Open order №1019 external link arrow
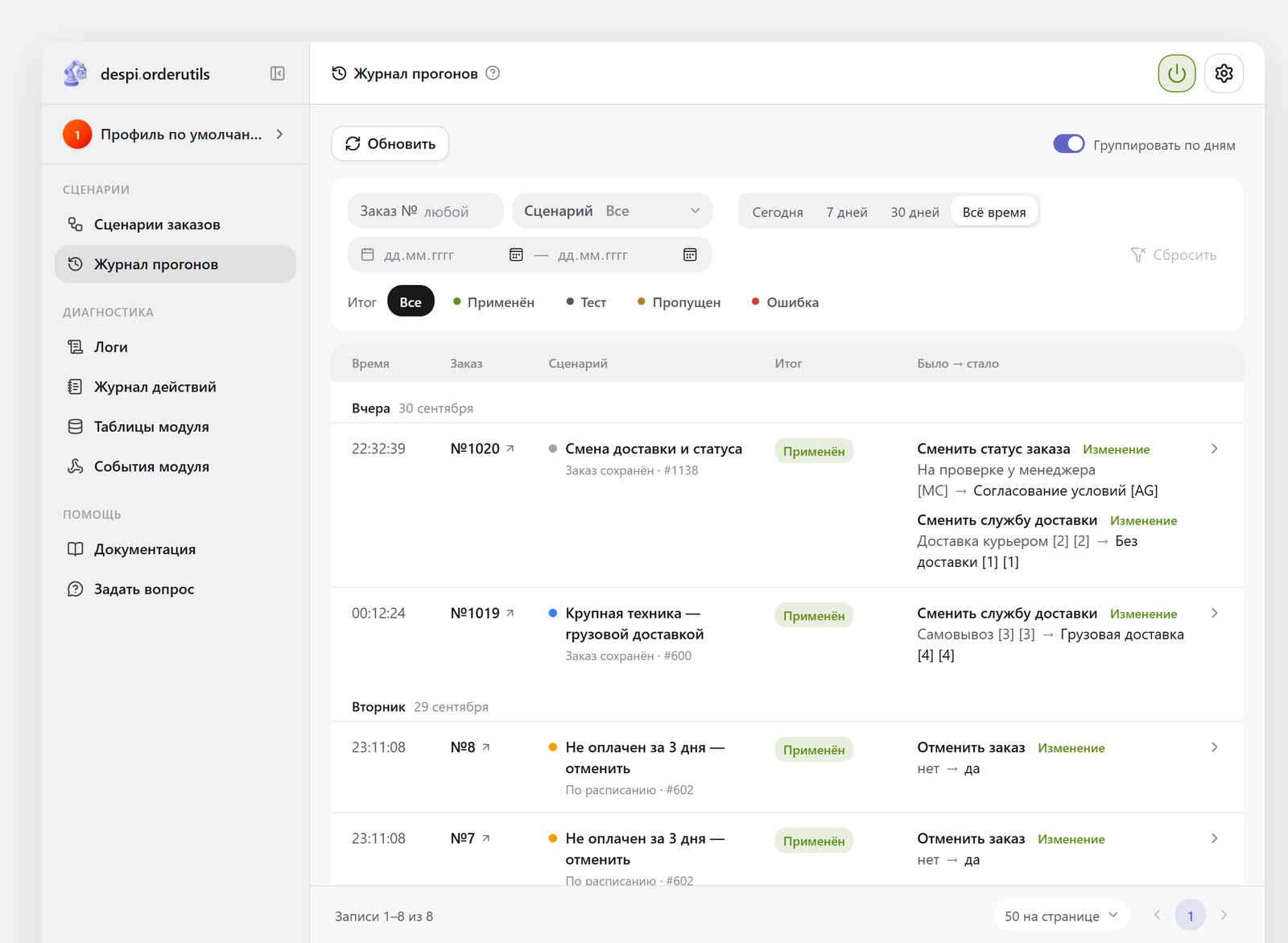The height and width of the screenshot is (943, 1288). [510, 613]
